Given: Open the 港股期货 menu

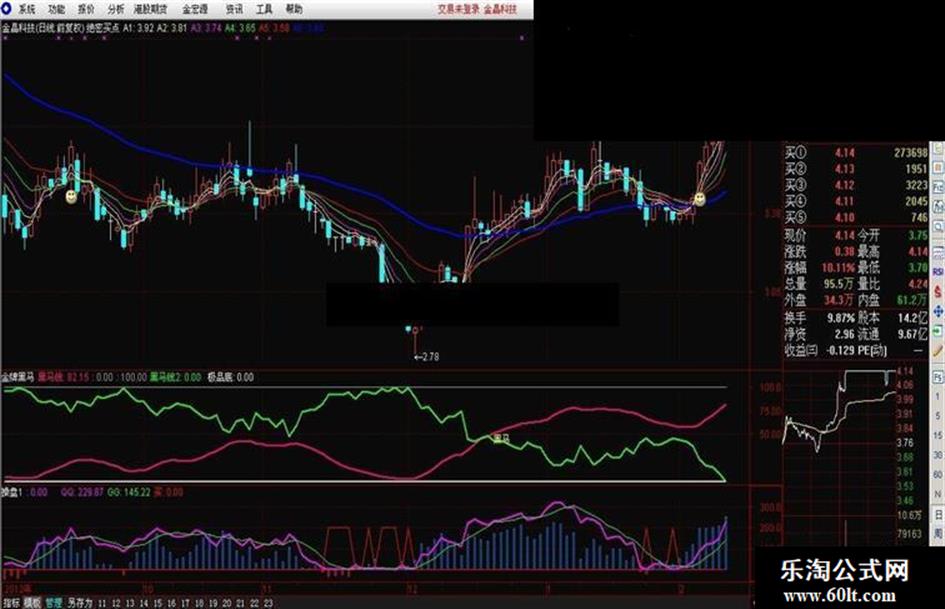Looking at the screenshot, I should 151,9.
